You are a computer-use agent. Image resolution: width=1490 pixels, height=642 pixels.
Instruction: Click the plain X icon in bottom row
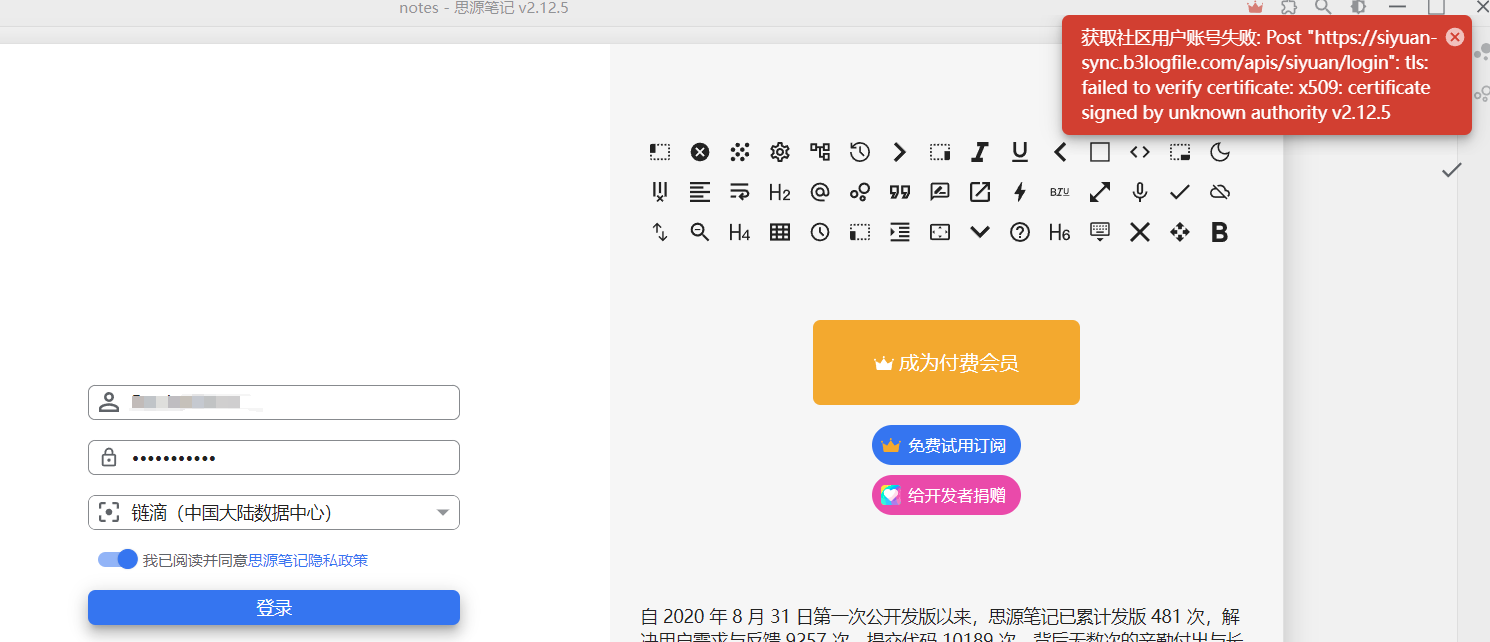(1140, 232)
